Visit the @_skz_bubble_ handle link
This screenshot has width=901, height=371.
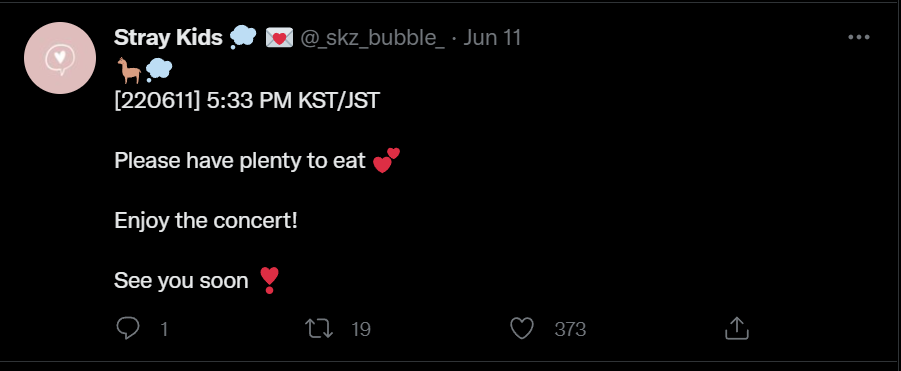point(372,38)
